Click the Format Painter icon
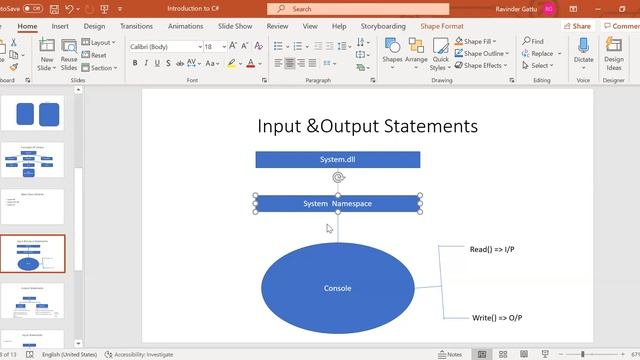This screenshot has height=360, width=640. 14,67
